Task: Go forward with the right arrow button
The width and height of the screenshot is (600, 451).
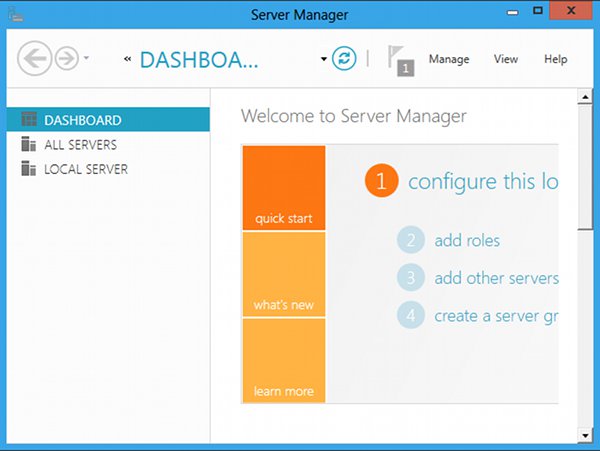Action: 67,59
